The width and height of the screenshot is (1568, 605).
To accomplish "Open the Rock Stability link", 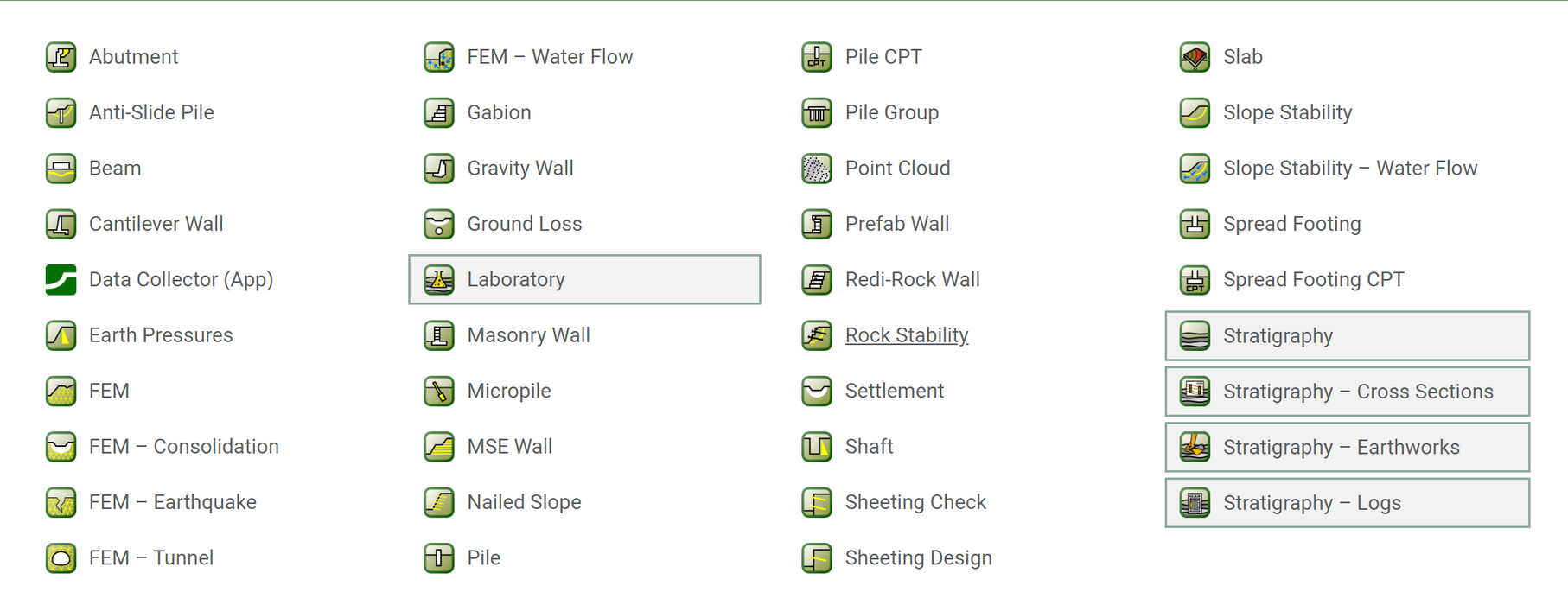I will point(906,335).
